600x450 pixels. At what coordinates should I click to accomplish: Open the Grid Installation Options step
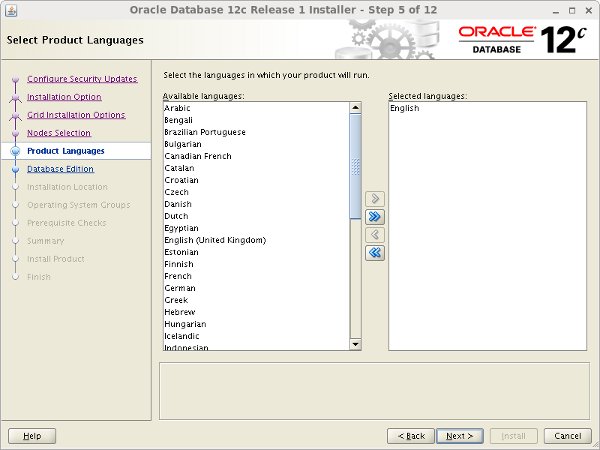coord(76,115)
